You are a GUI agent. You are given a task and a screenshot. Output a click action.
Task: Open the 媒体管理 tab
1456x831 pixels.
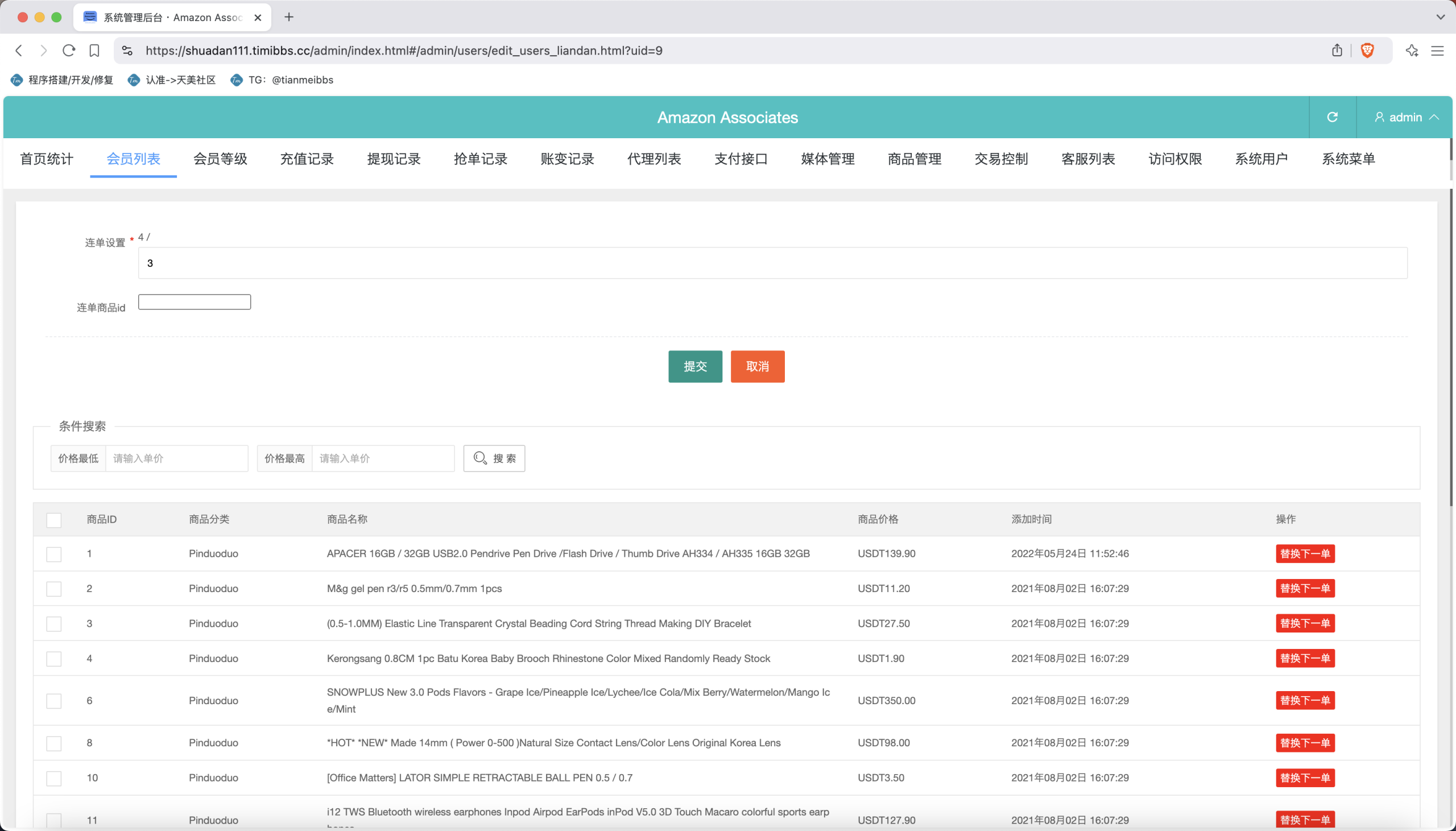pos(828,159)
